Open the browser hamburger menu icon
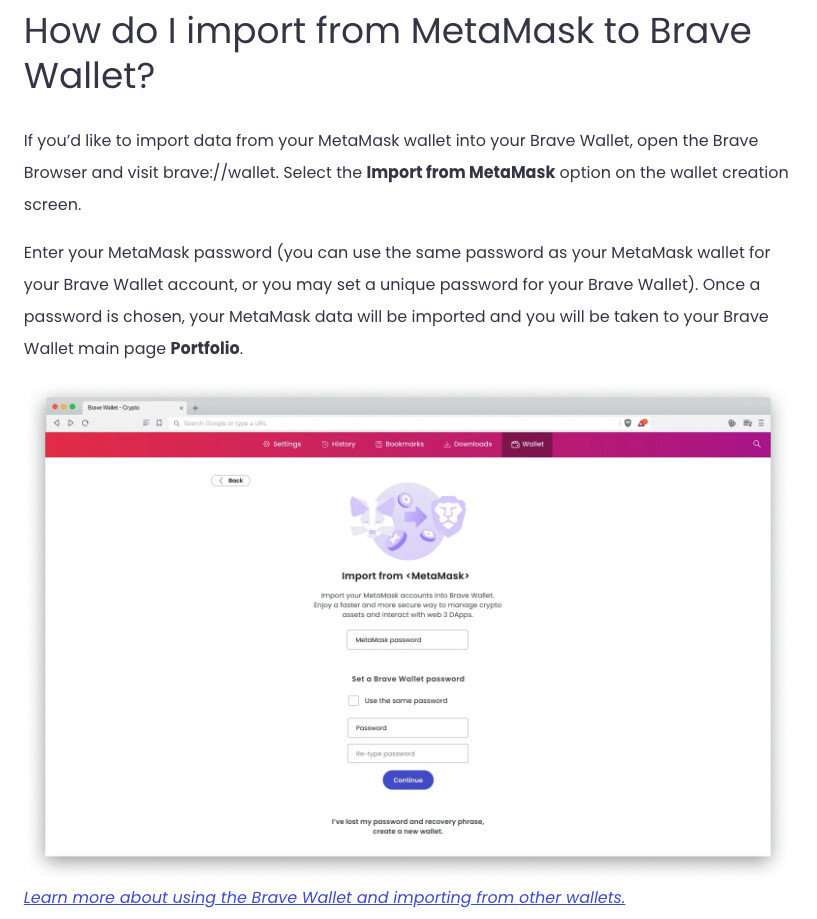817x919 pixels. pyautogui.click(x=761, y=423)
